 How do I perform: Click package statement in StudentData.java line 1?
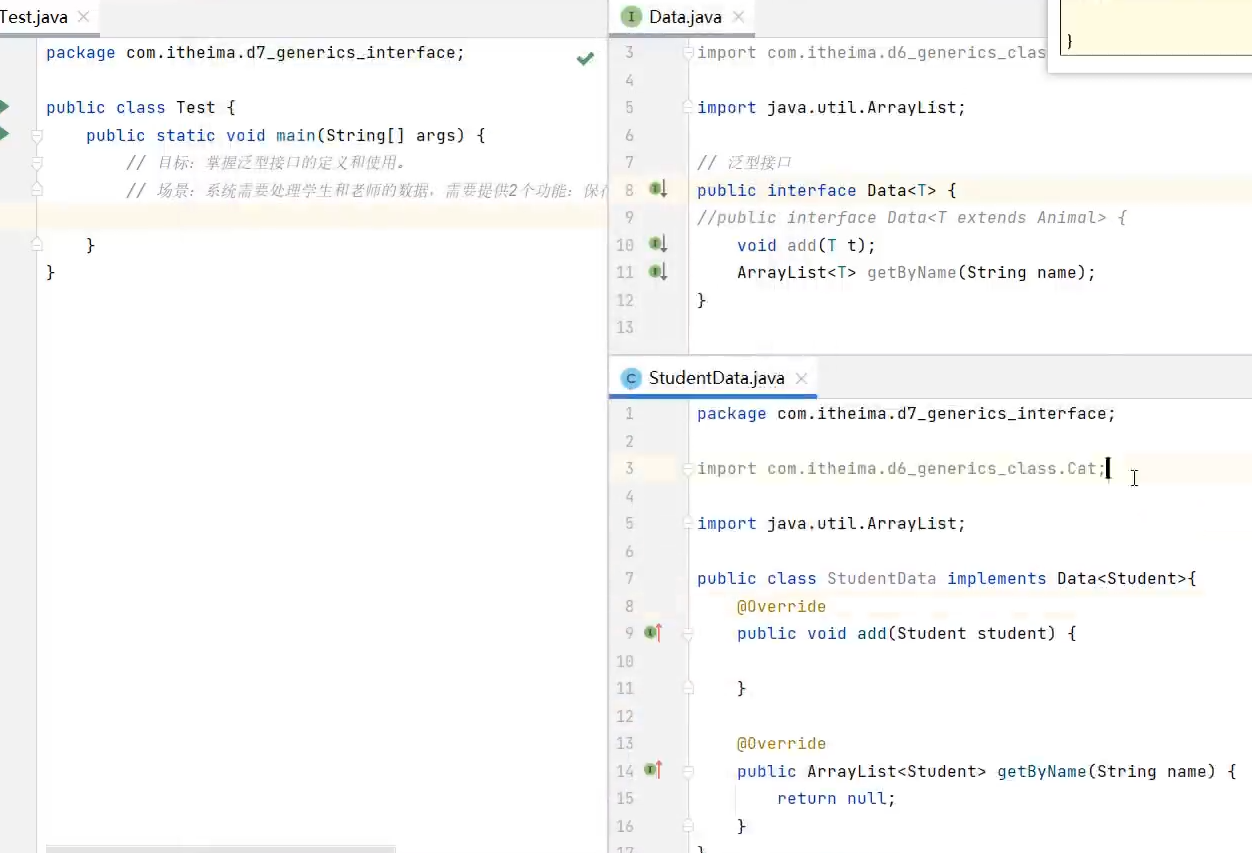click(x=906, y=413)
